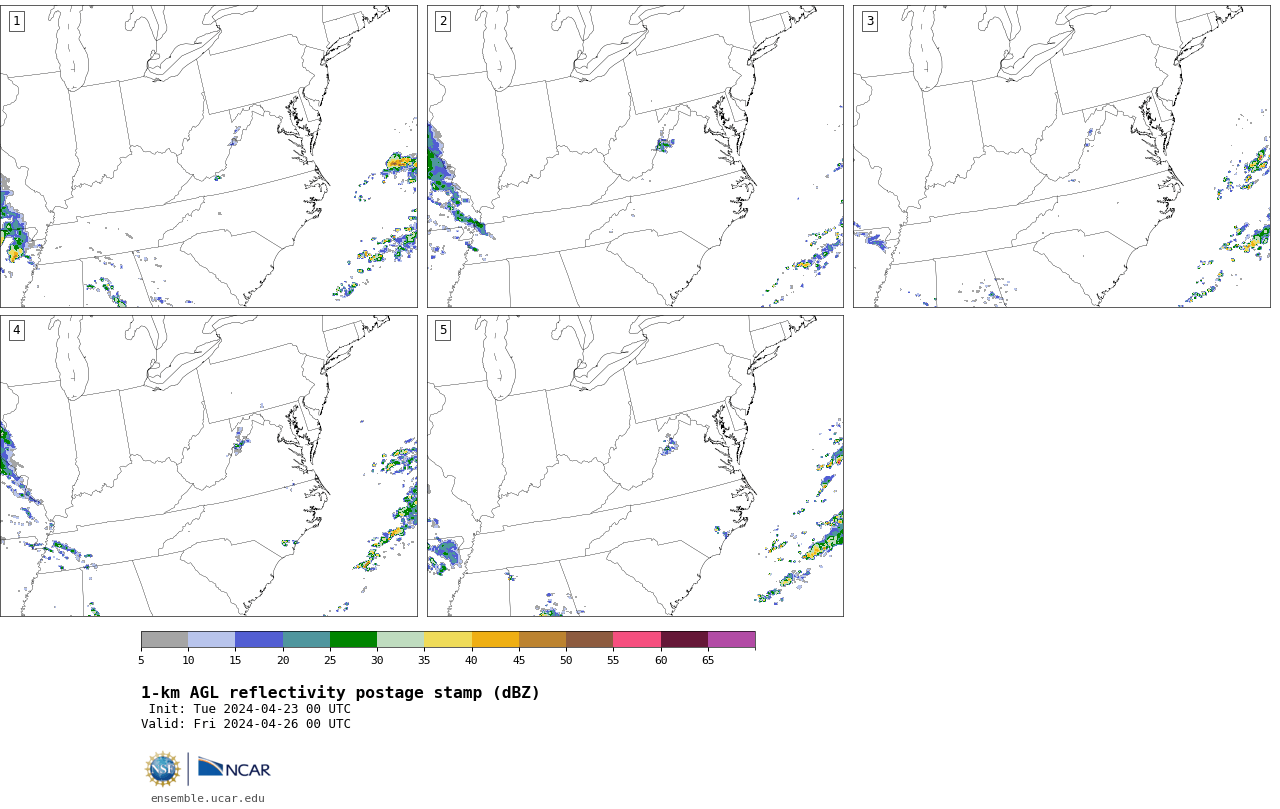Click colorbar tick label 15
Viewport: 1280px width, 809px height.
235,660
